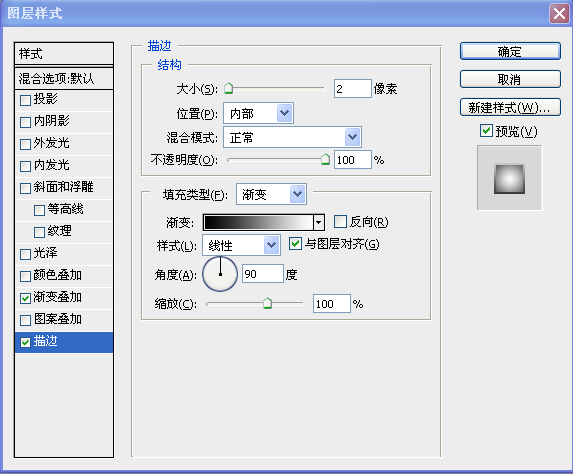Toggle 与图层对齐 align with layer checkbox
Viewport: 573px width, 474px height.
pos(295,243)
